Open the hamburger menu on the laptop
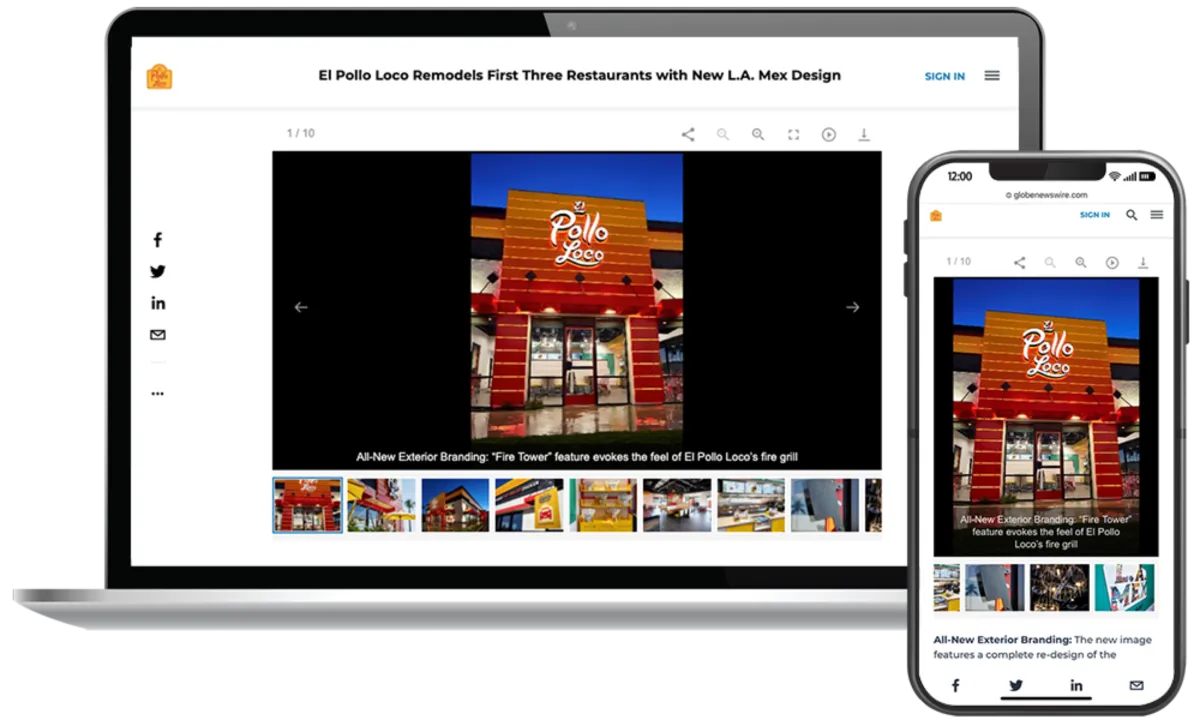 pos(992,75)
